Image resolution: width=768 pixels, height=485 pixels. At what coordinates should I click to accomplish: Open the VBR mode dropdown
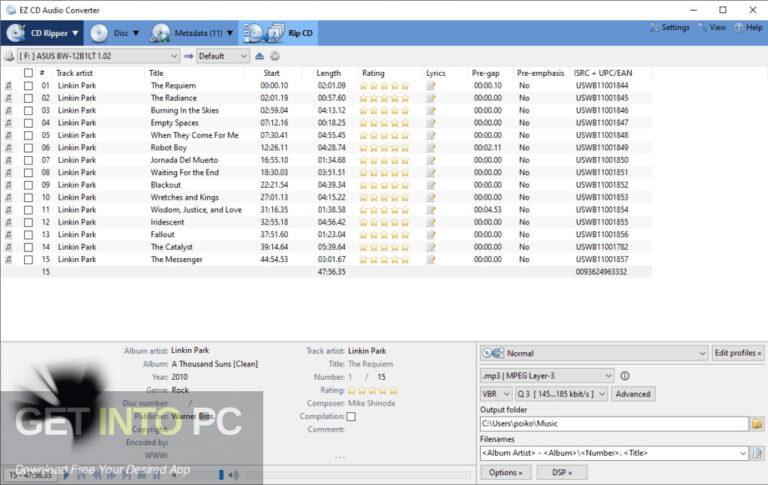pos(496,394)
